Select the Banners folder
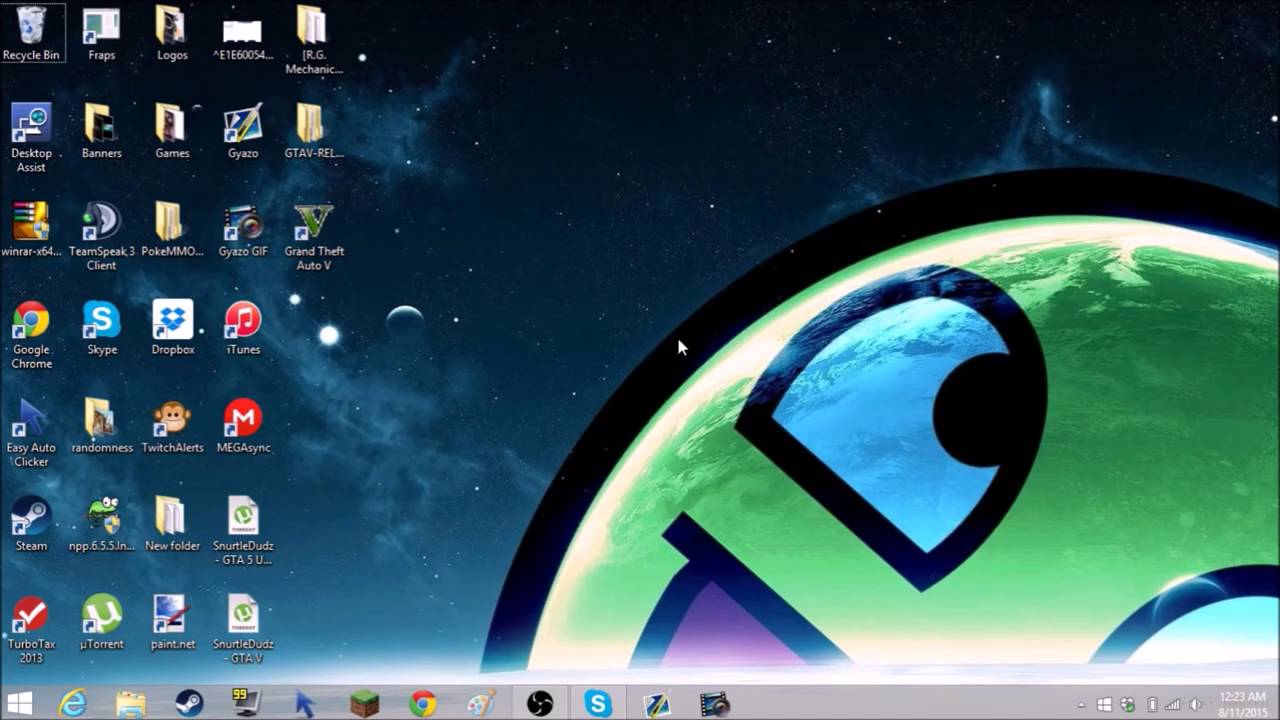The image size is (1280, 720). click(101, 131)
